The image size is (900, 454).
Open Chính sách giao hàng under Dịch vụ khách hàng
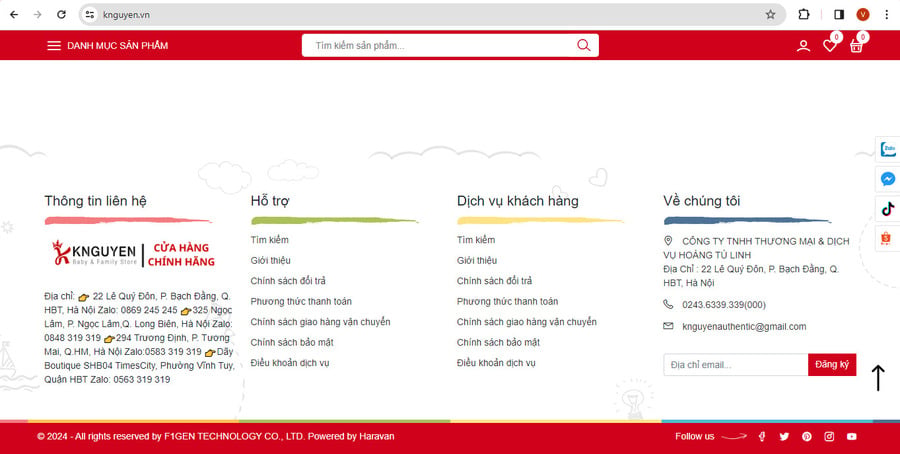tap(526, 322)
